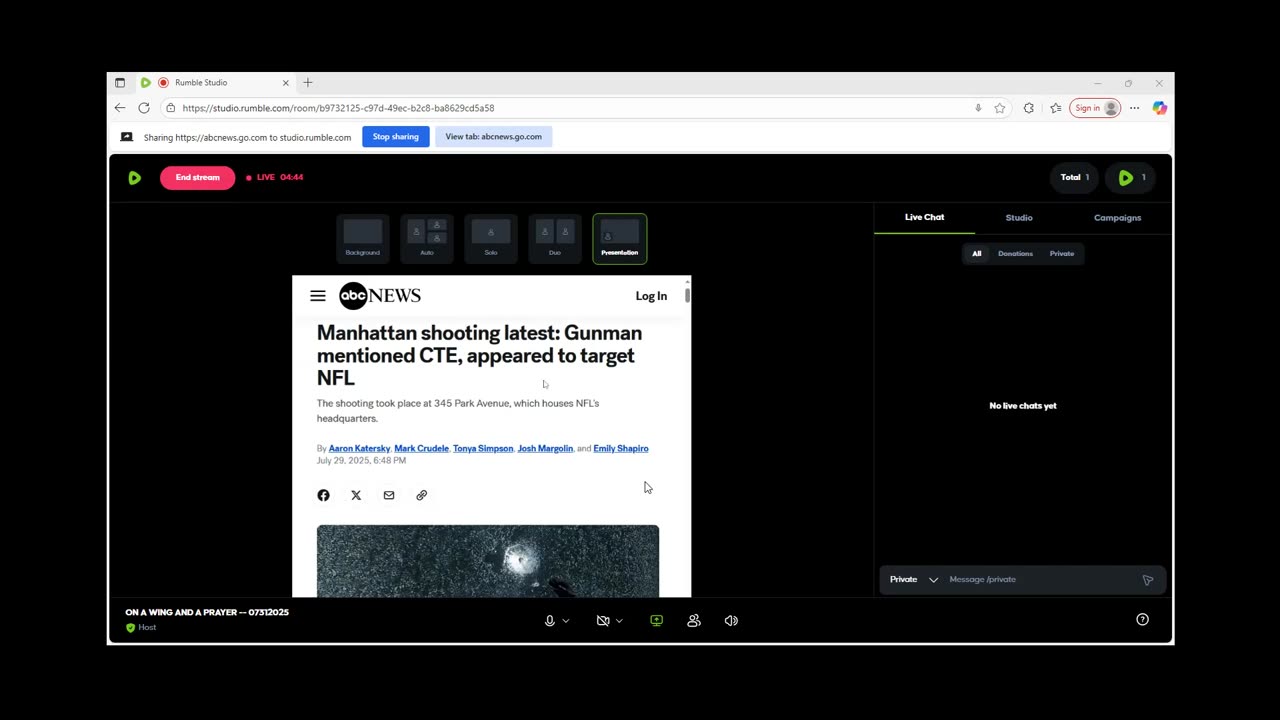The image size is (1280, 720).
Task: Open the help question mark
Action: point(1142,620)
